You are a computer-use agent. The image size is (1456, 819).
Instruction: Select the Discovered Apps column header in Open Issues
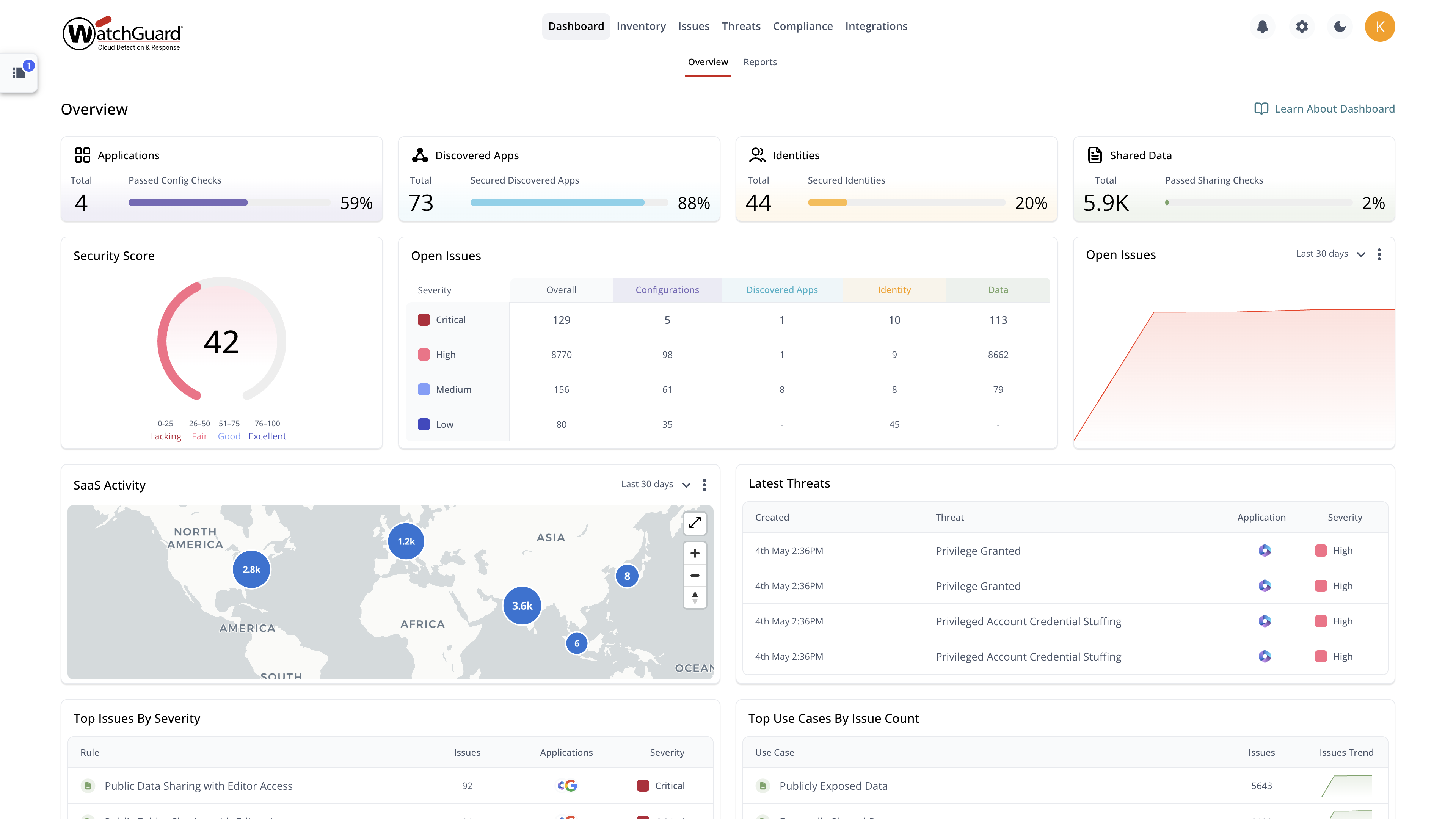(782, 290)
